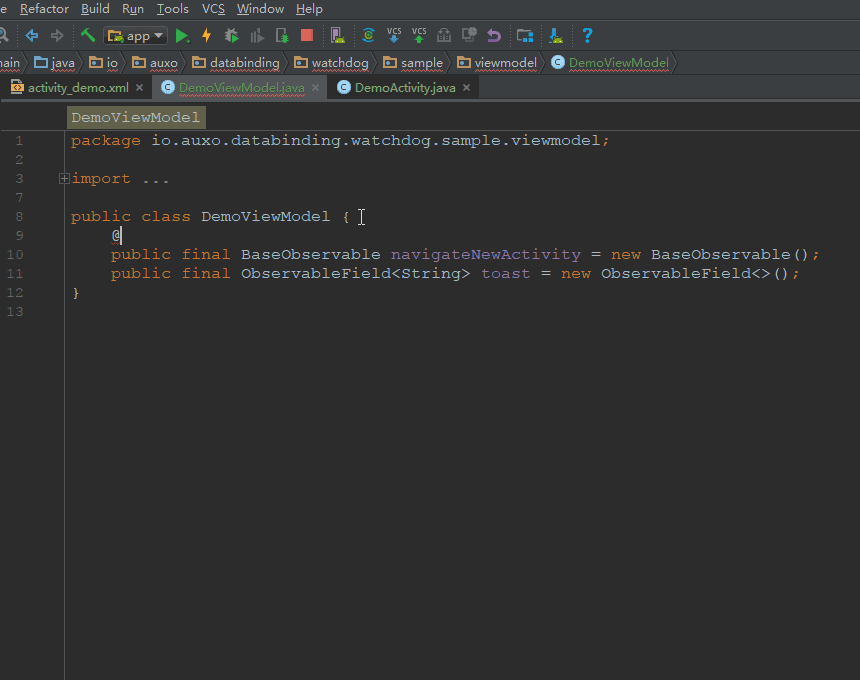Viewport: 860px width, 680px height.
Task: Click the DemoViewModel breadcrumb class
Action: [610, 63]
